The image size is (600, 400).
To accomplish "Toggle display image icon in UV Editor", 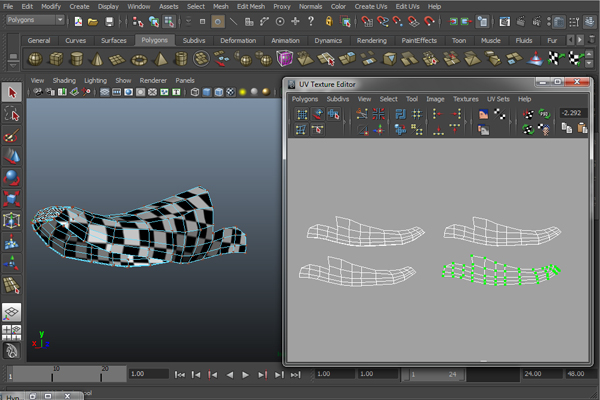I will (x=483, y=114).
